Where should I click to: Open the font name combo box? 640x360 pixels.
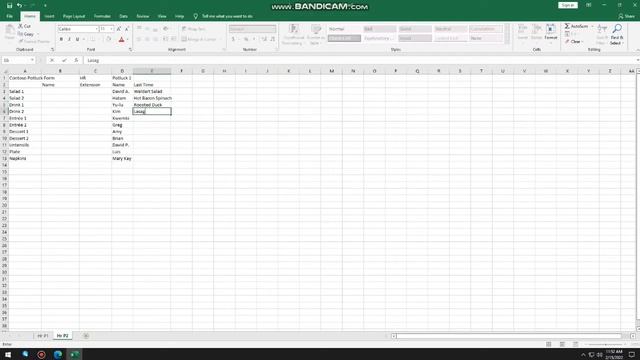point(78,29)
